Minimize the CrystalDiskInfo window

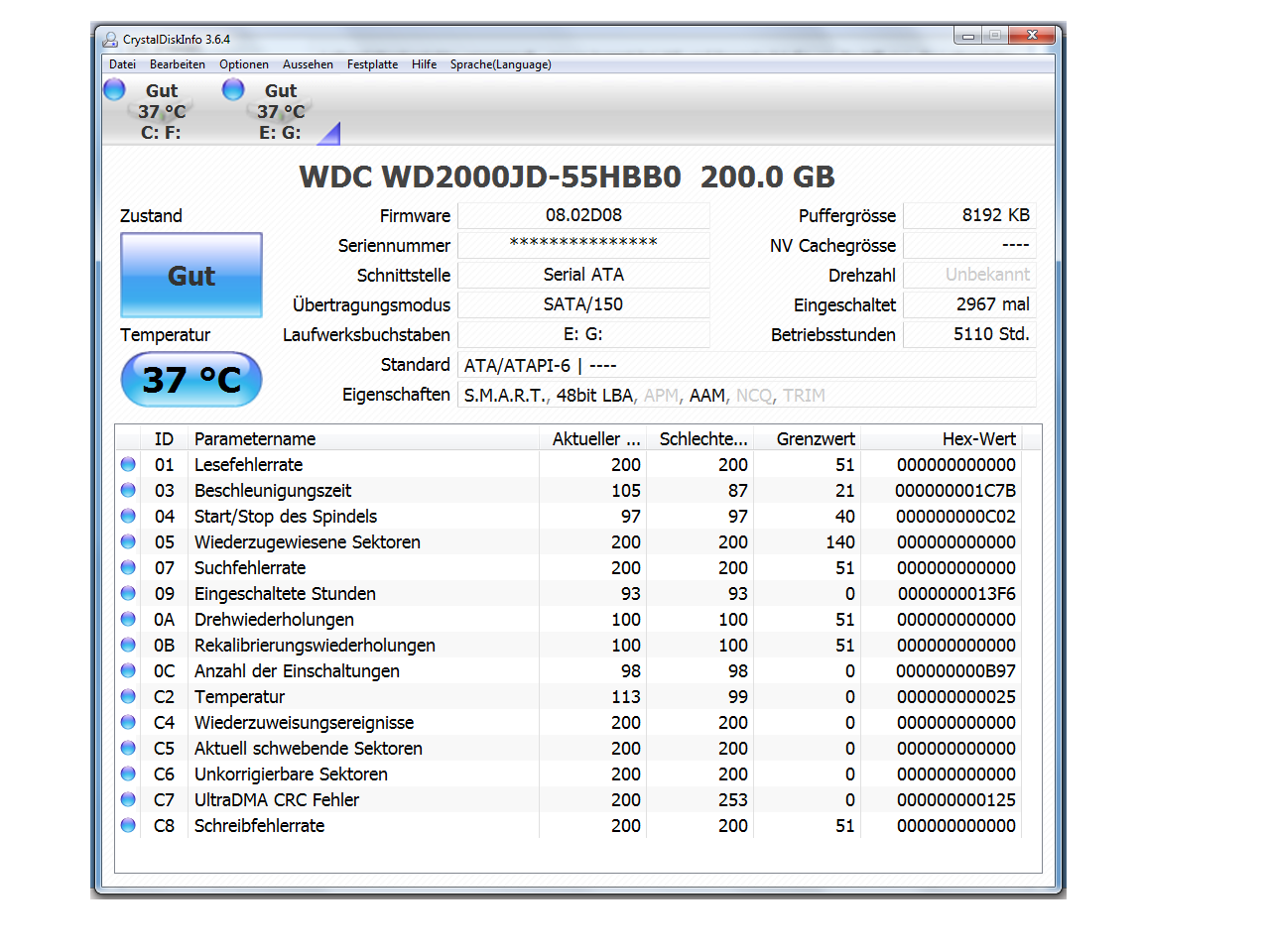click(x=967, y=35)
